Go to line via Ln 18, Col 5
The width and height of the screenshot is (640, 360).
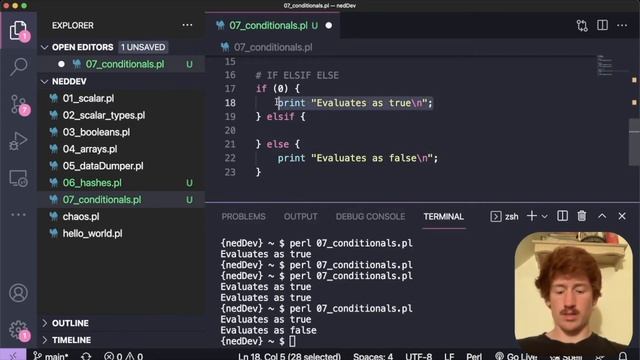click(x=289, y=356)
